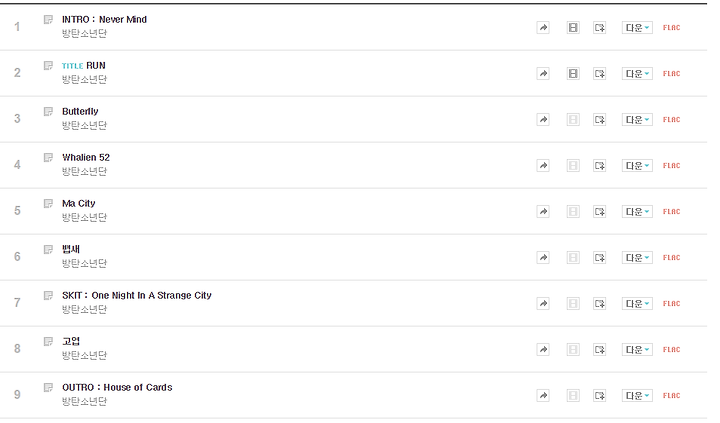
Task: Expand download dropdown for Butterfly
Action: click(x=637, y=119)
